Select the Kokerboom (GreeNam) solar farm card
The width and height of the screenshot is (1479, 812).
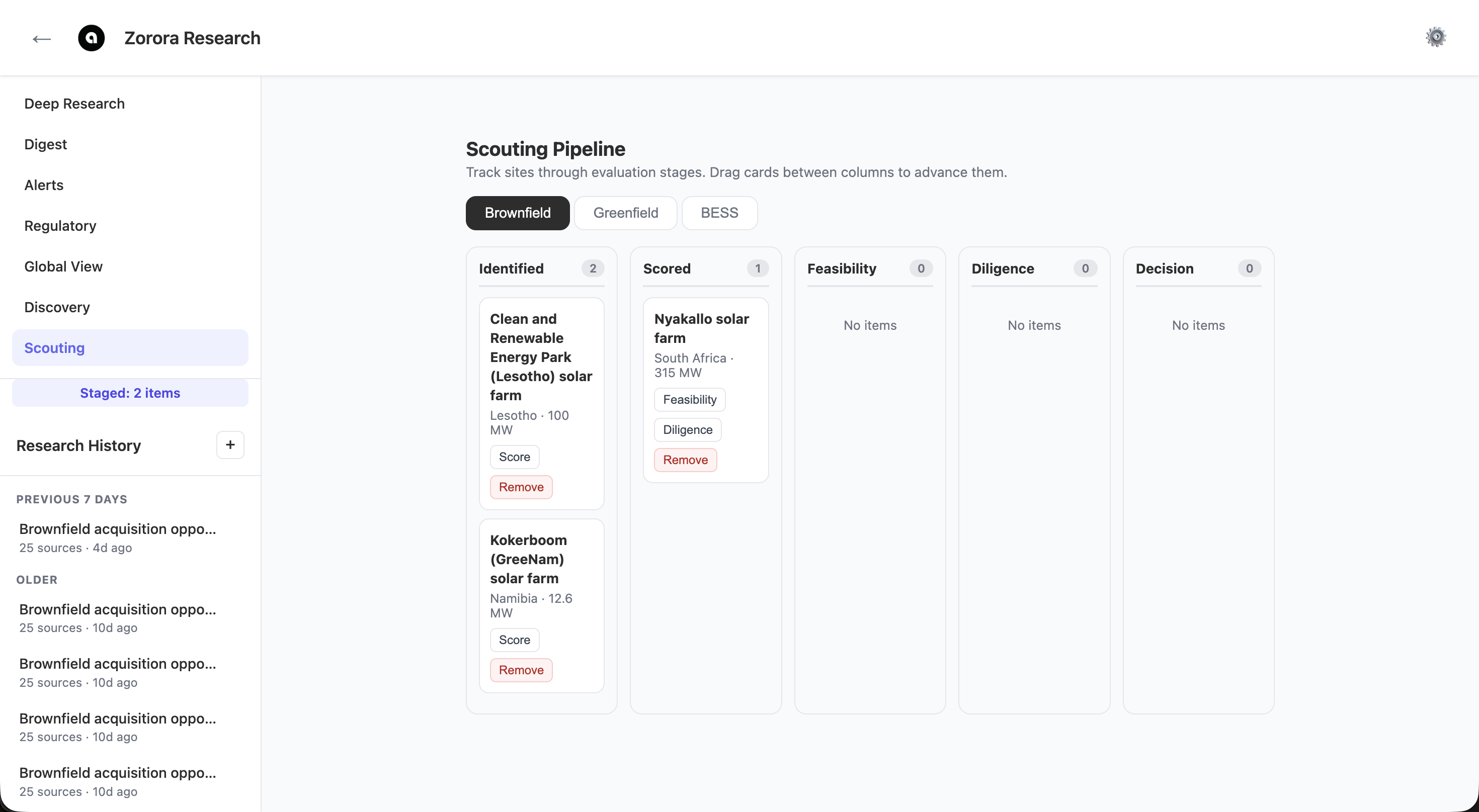point(528,559)
